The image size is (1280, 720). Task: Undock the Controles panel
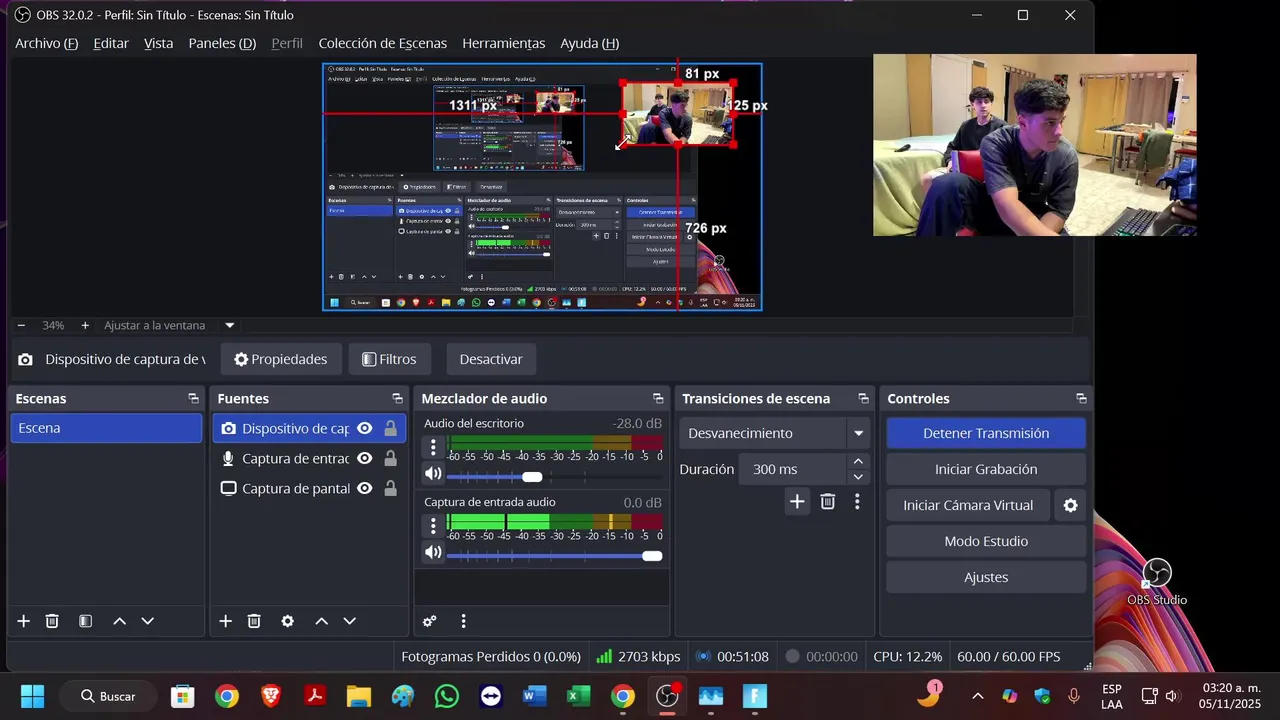1081,398
